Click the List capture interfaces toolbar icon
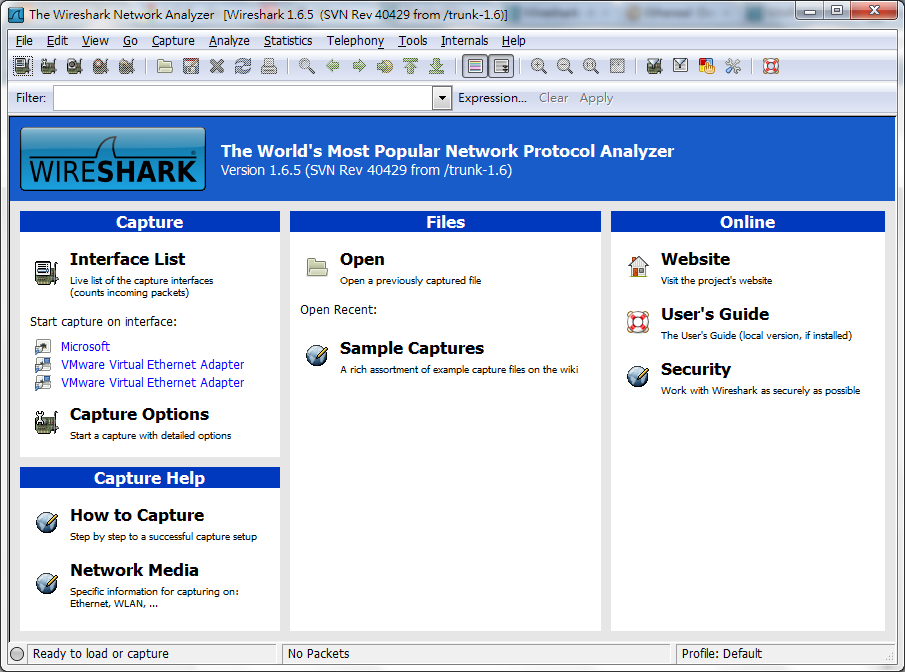Image resolution: width=905 pixels, height=672 pixels. pos(23,66)
